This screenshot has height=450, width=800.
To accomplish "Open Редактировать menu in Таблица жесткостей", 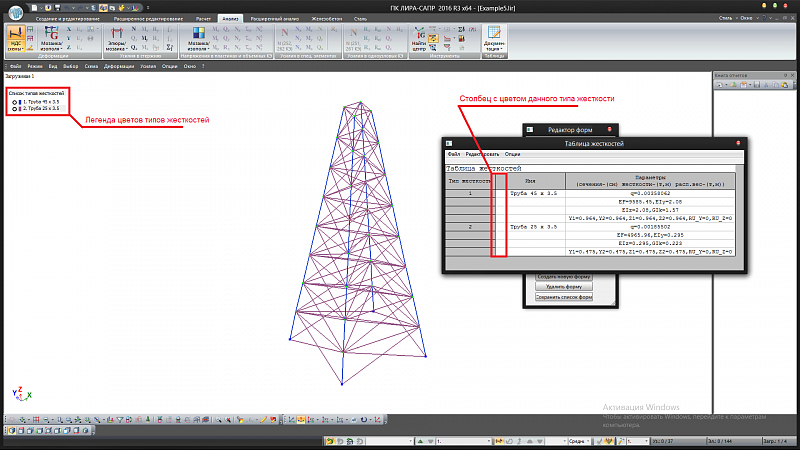I will pos(480,154).
